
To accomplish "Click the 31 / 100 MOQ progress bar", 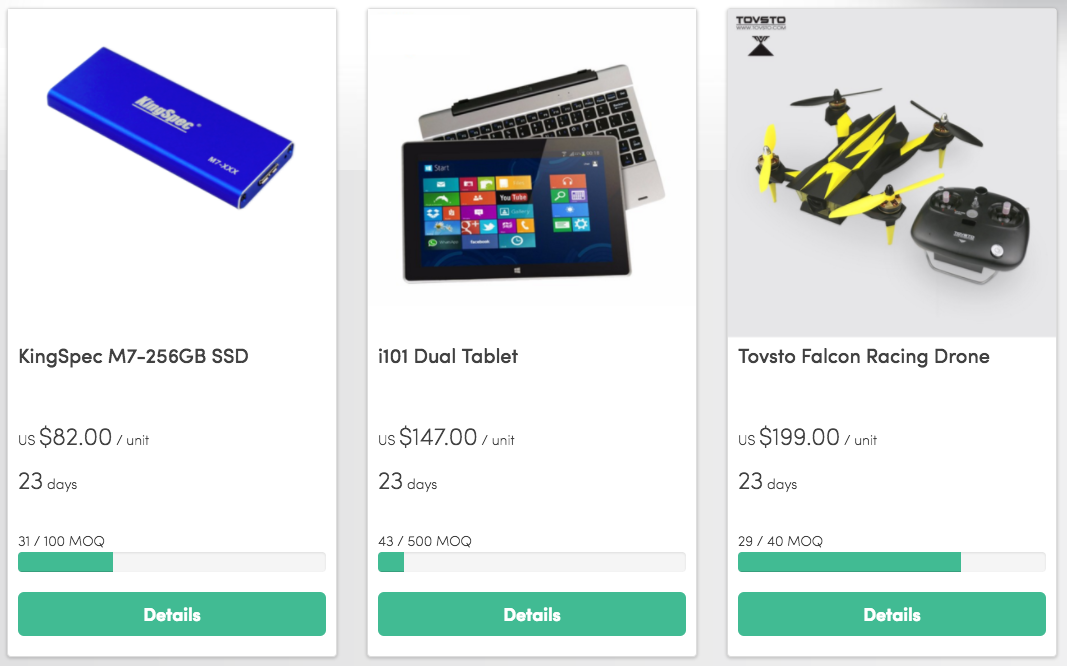I will coord(171,562).
